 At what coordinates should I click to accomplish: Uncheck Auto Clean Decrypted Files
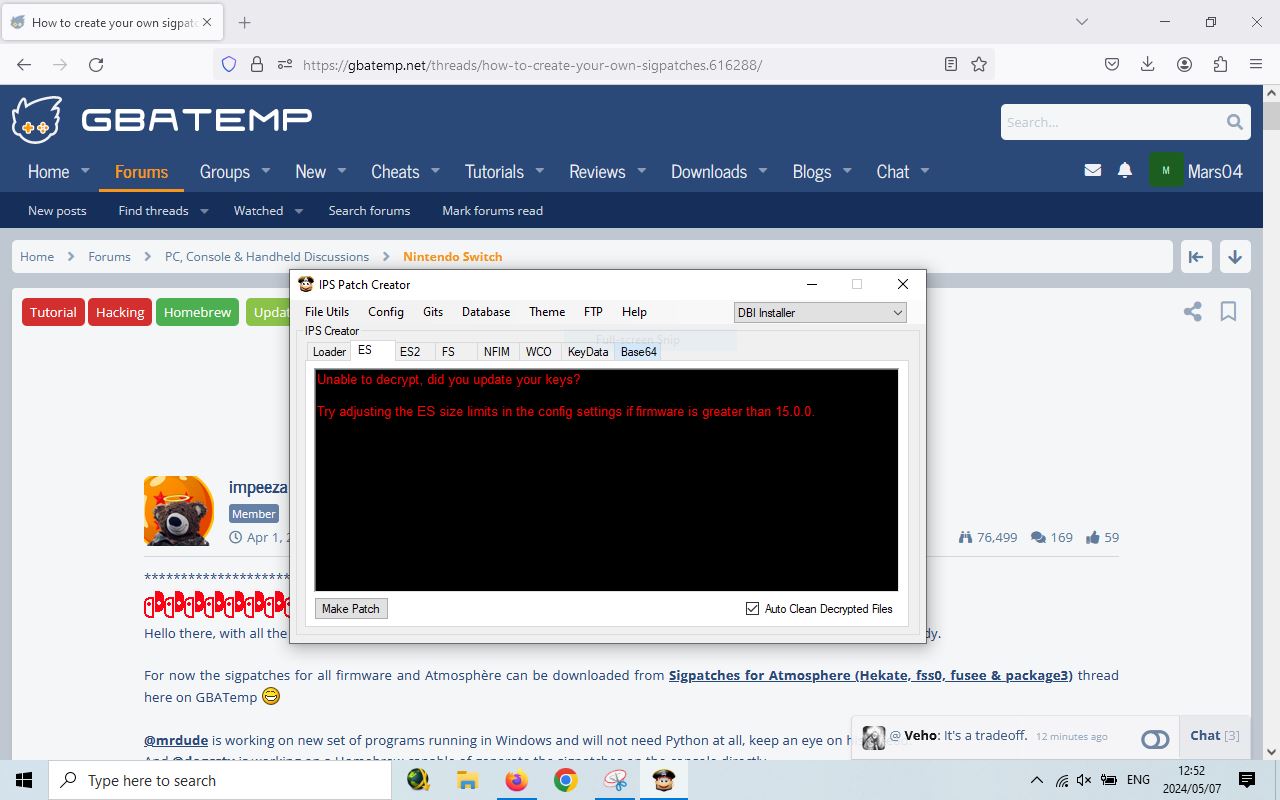click(x=752, y=608)
